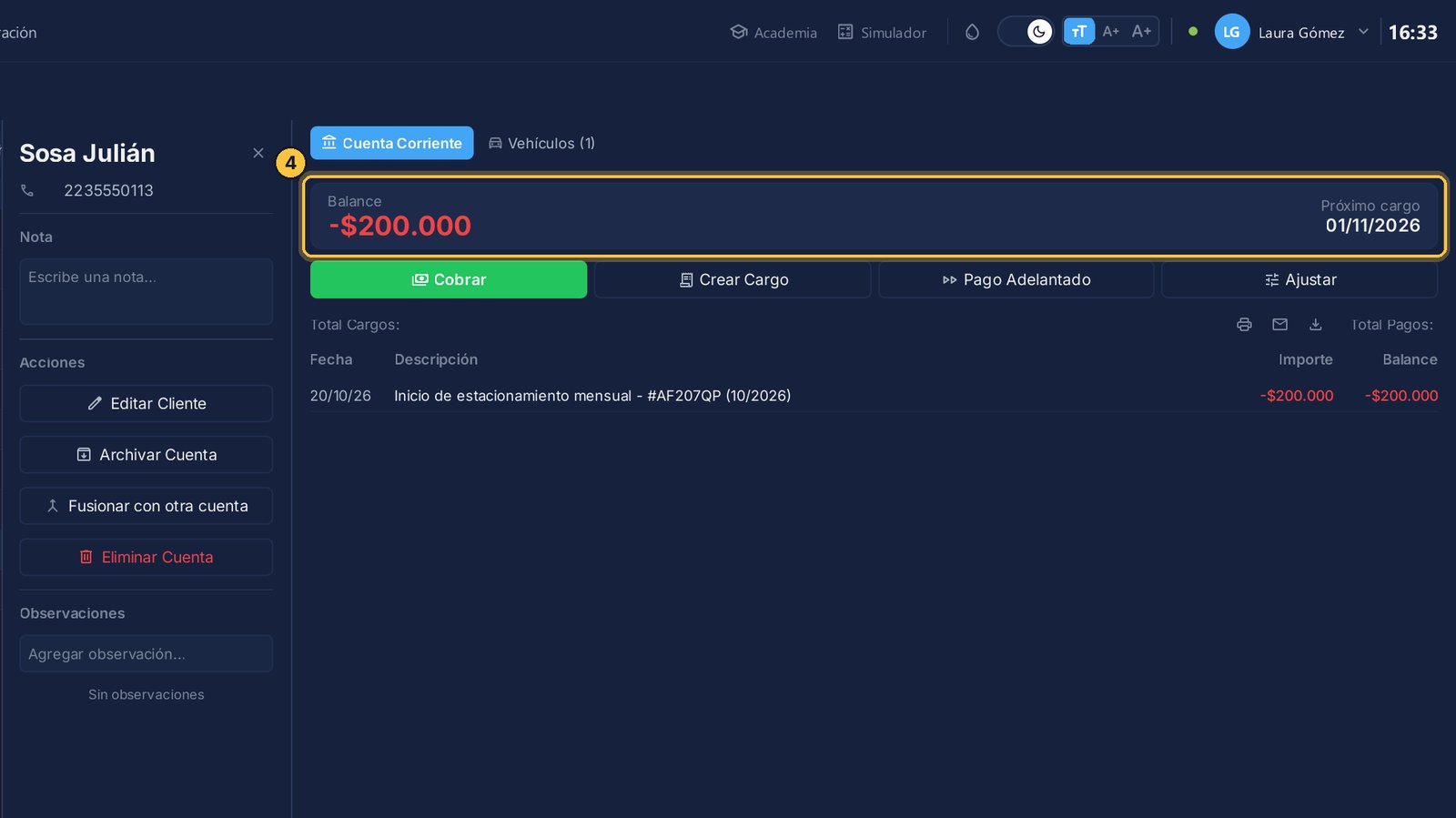Click the green online status dot
1456x818 pixels.
click(1192, 32)
